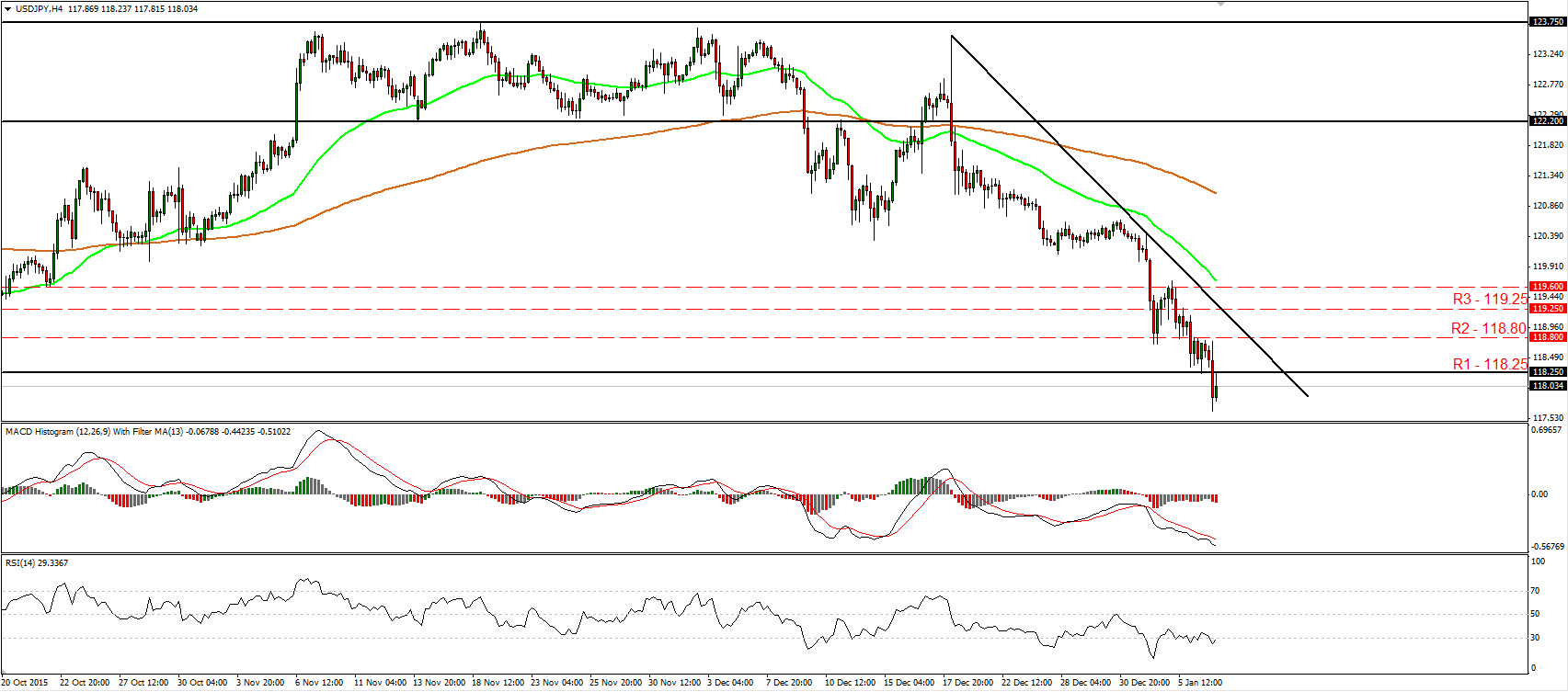Click the 122.200 black price level tag
The width and height of the screenshot is (1568, 692).
pyautogui.click(x=1548, y=120)
